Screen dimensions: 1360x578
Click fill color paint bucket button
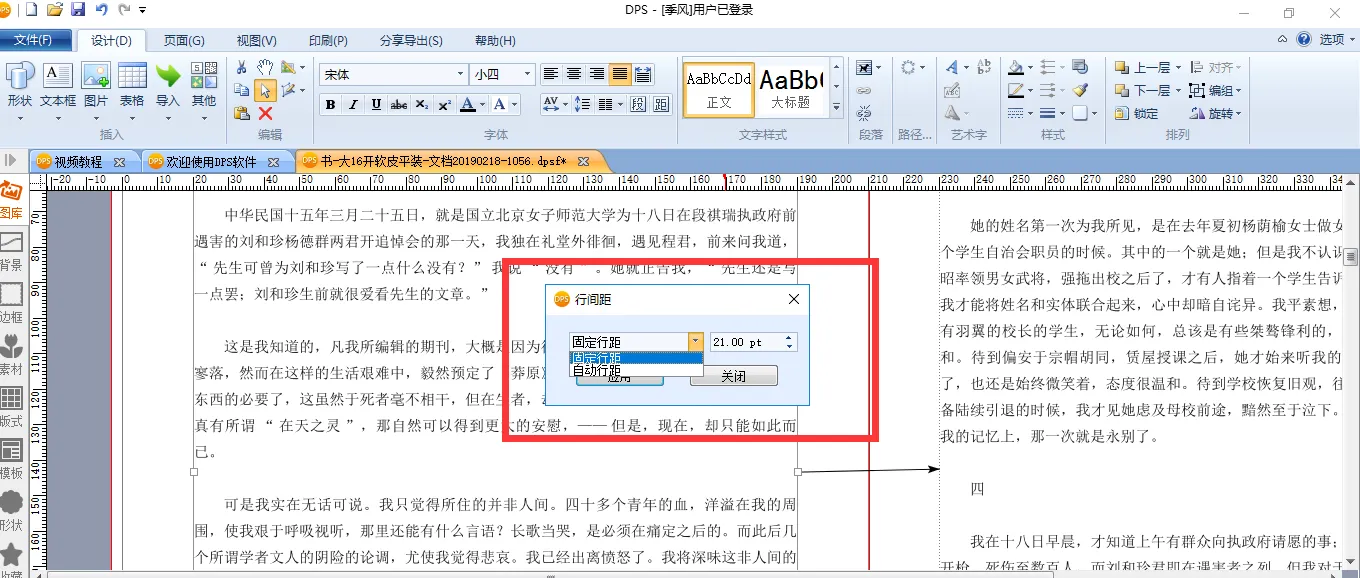tap(1015, 67)
